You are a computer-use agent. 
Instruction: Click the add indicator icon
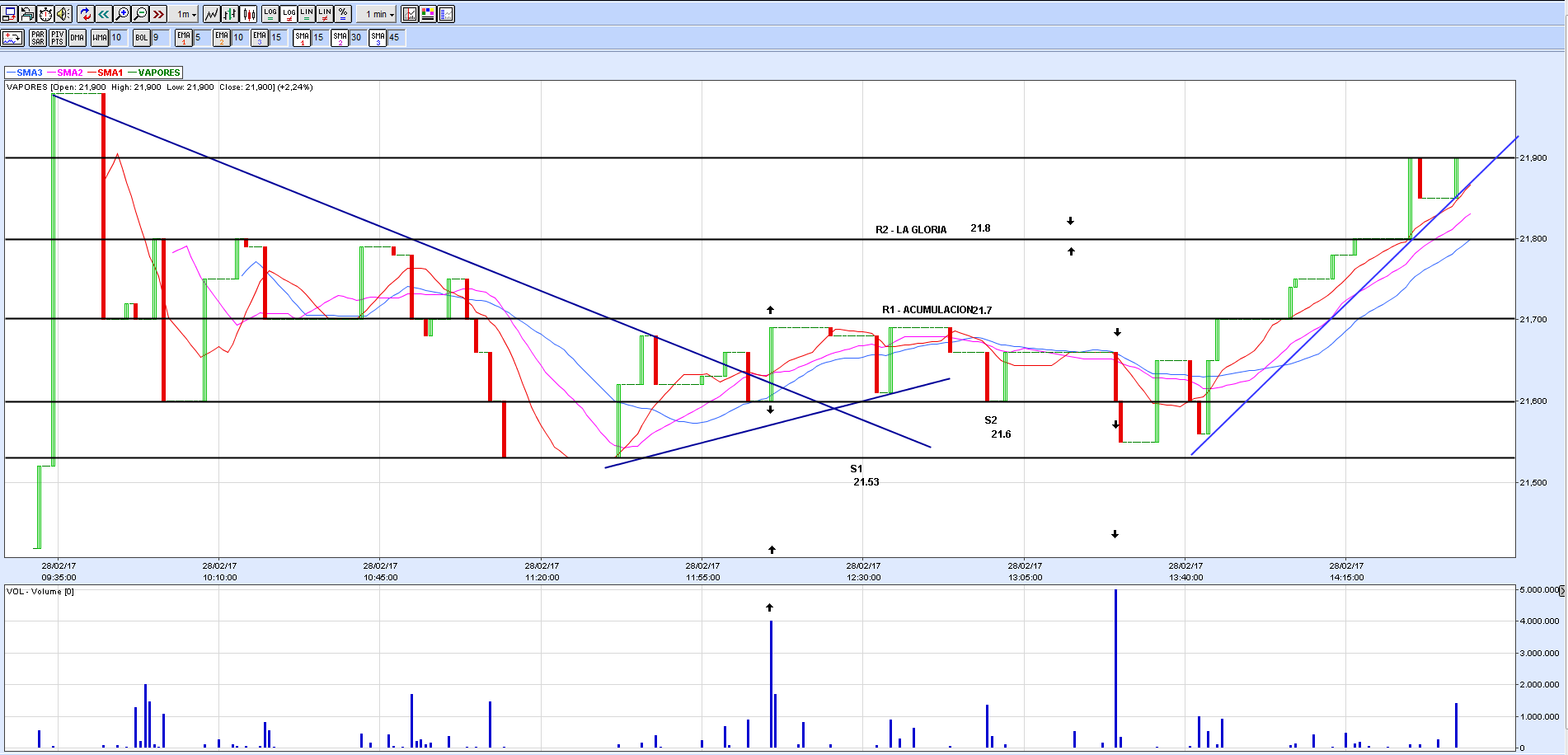(12, 38)
